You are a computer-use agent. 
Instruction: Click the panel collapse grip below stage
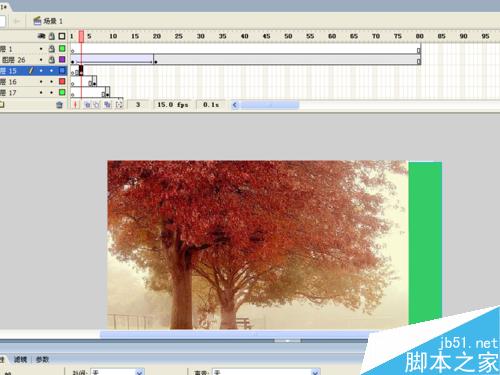(287, 341)
